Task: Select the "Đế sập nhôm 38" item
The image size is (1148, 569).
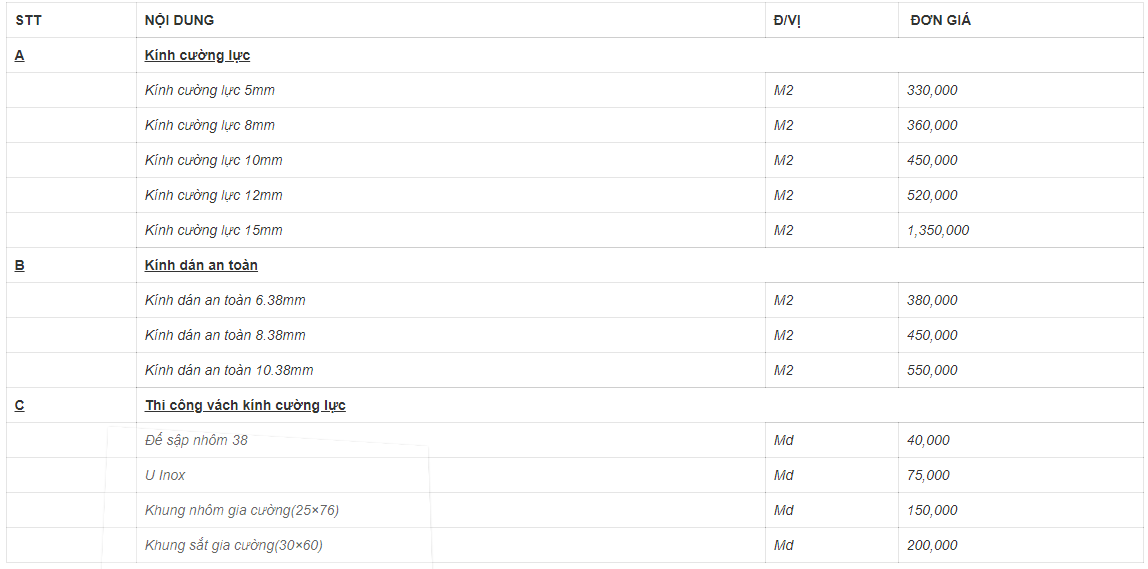Action: [x=196, y=440]
